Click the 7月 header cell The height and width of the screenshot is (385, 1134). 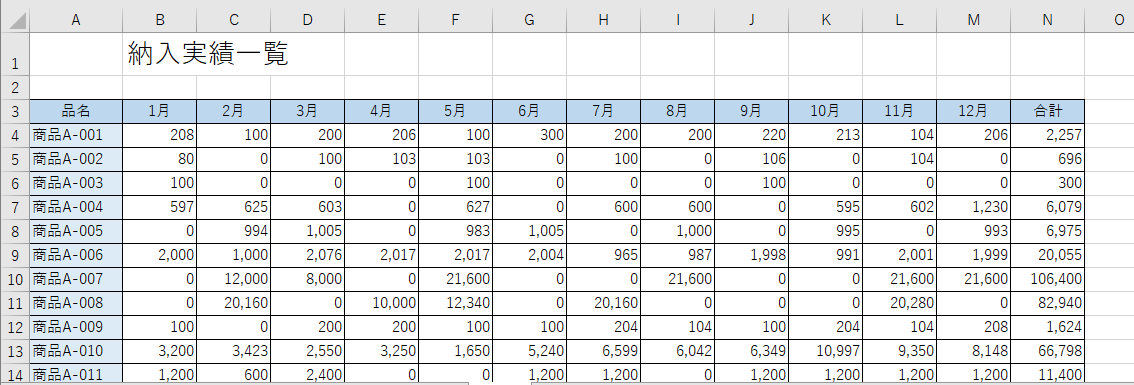coord(603,111)
